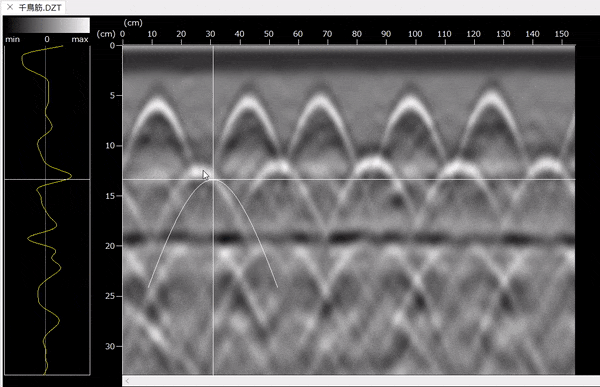The width and height of the screenshot is (600, 387).
Task: Click hyperbola apex near 126 cm
Action: [x=491, y=96]
